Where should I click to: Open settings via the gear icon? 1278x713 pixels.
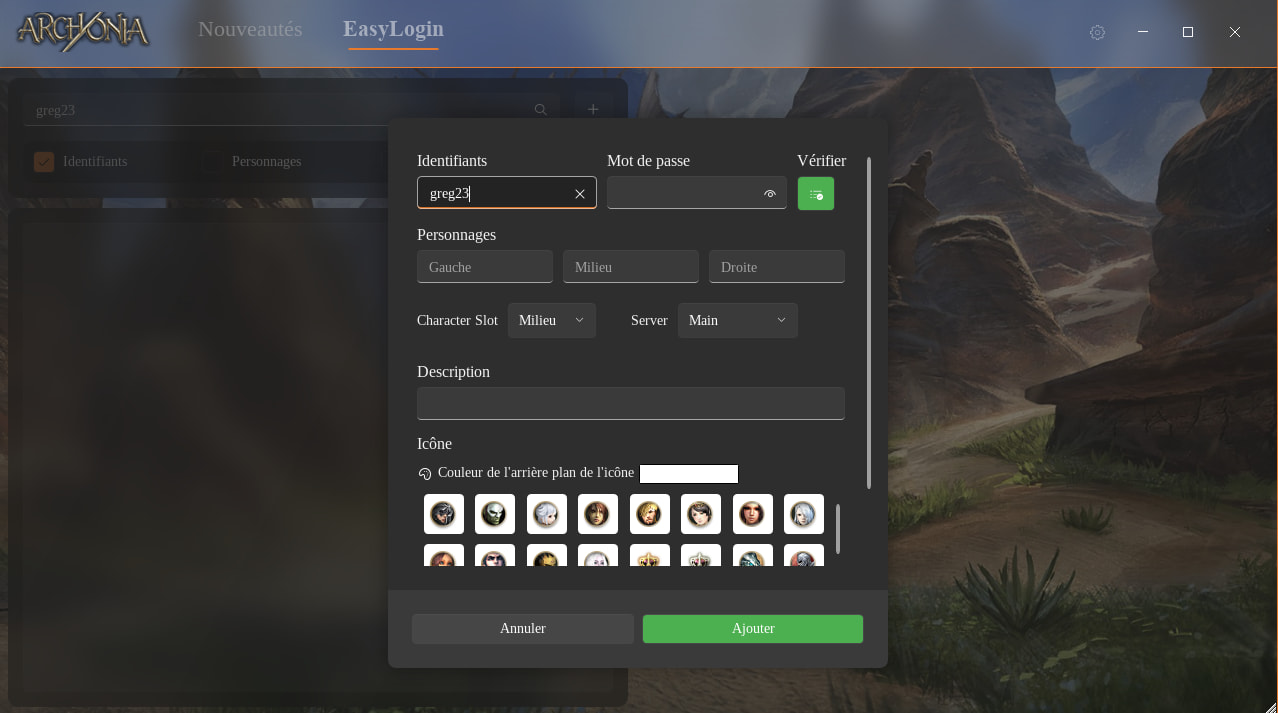(1097, 33)
